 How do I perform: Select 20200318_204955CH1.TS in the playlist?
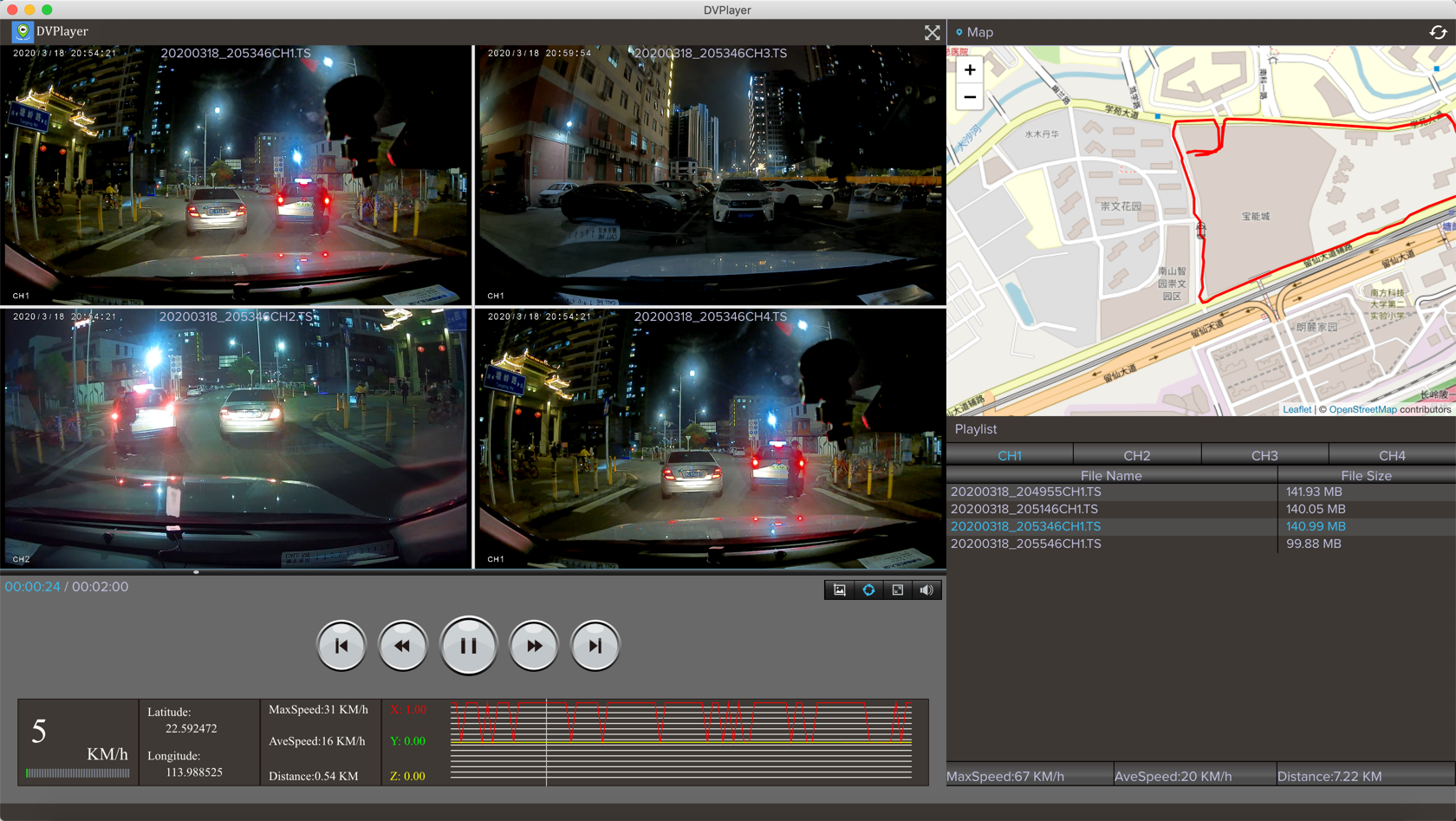[x=1026, y=492]
